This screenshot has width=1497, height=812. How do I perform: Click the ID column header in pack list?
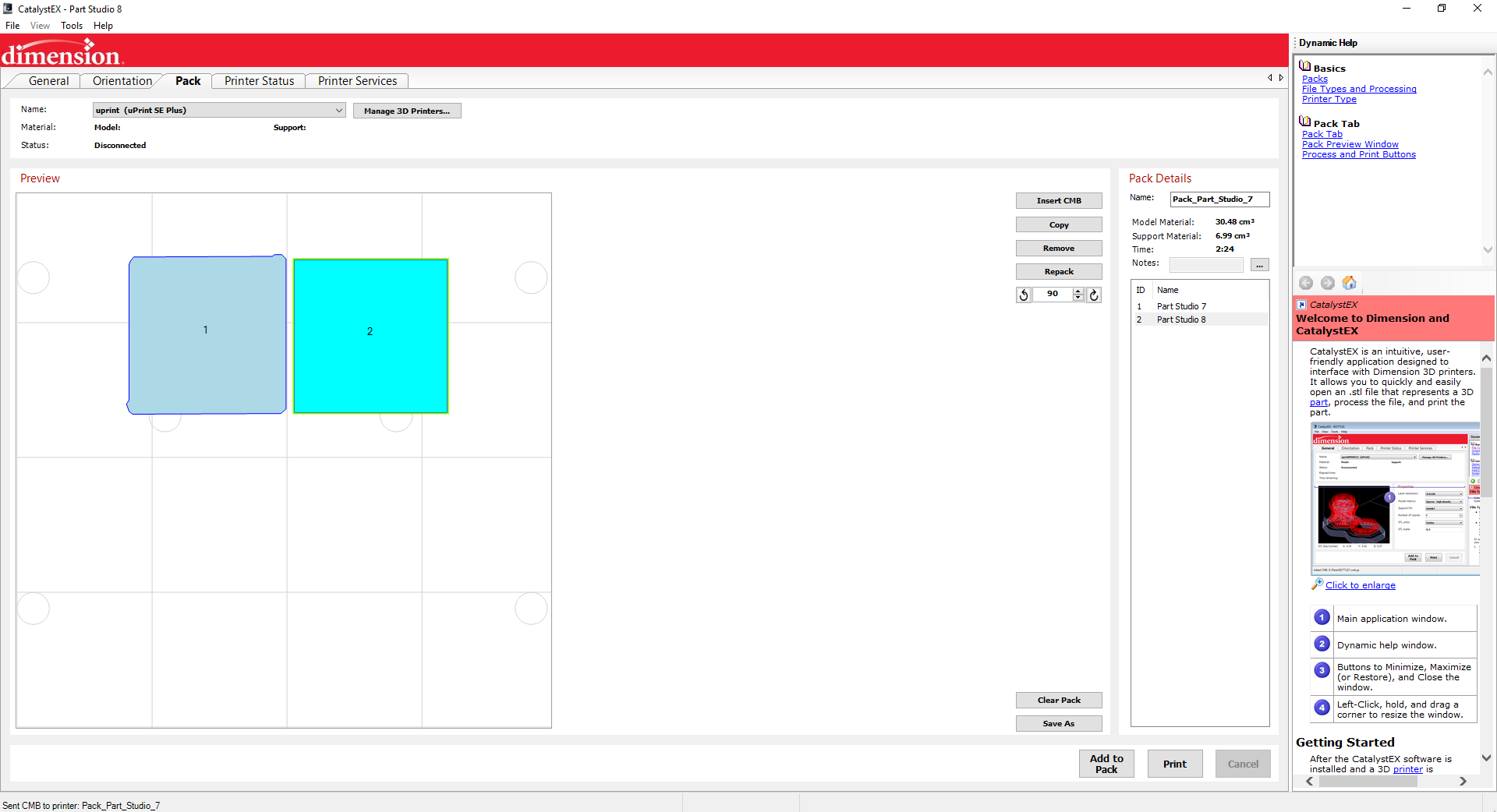tap(1141, 290)
